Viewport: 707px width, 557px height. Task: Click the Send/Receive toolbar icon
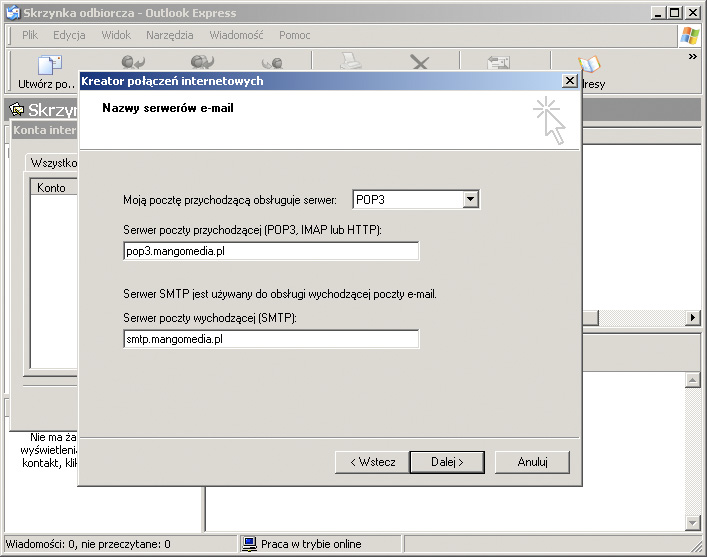coord(499,62)
